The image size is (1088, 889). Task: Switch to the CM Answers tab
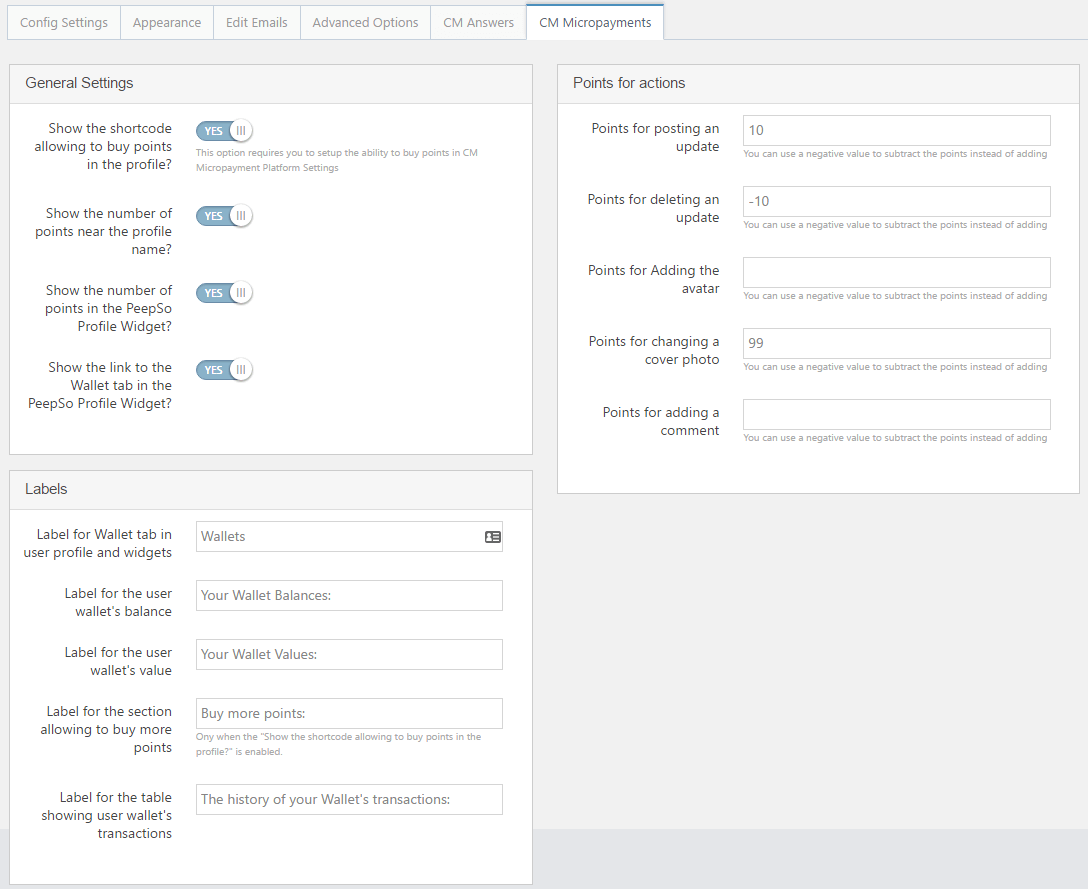click(478, 22)
